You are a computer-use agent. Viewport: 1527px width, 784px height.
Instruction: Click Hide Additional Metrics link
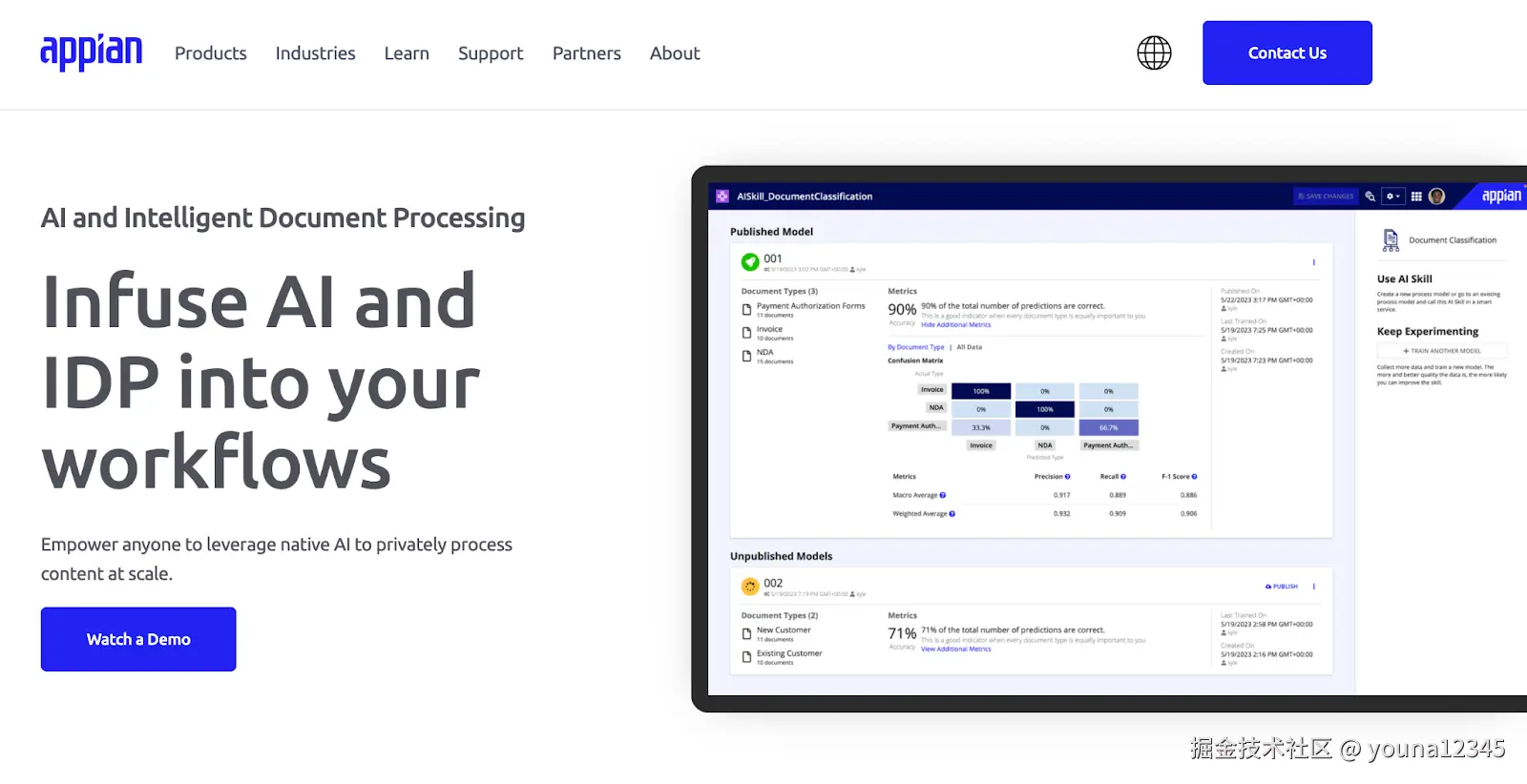955,324
